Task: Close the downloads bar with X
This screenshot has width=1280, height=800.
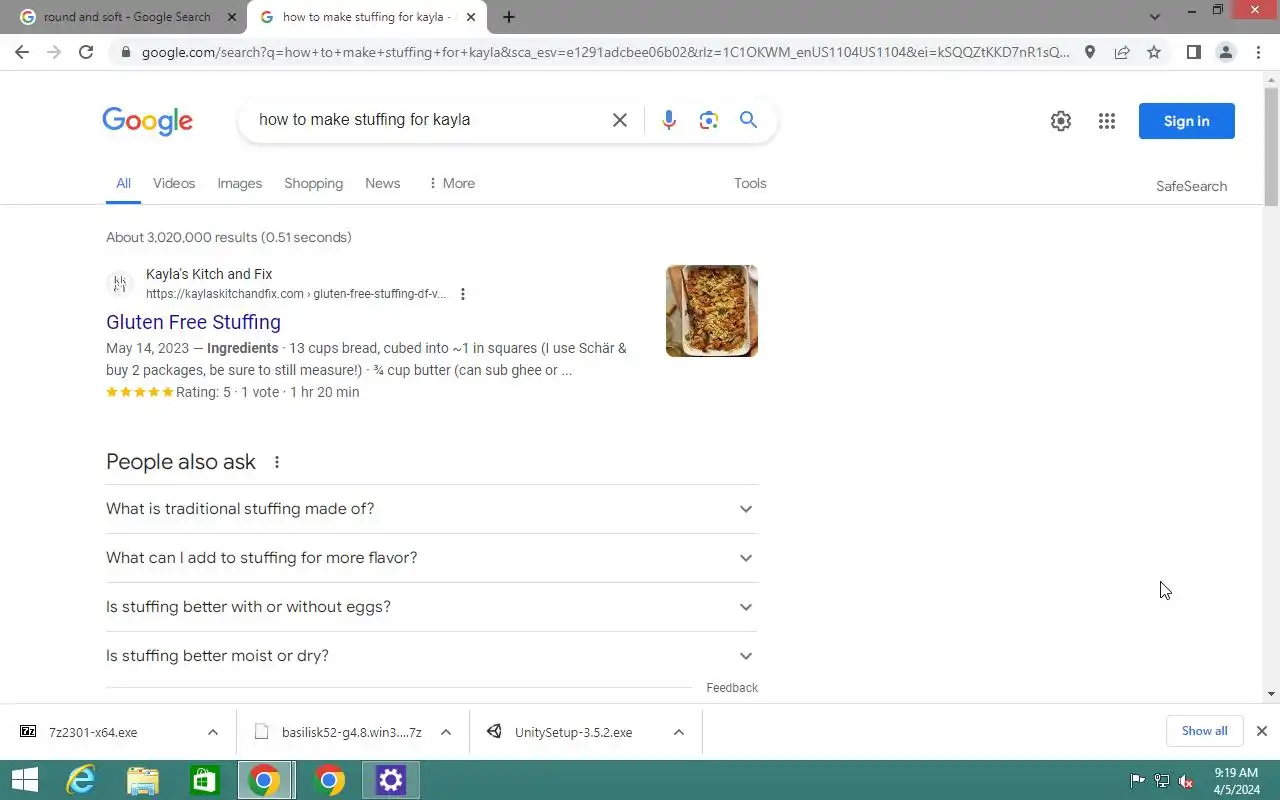Action: tap(1262, 731)
